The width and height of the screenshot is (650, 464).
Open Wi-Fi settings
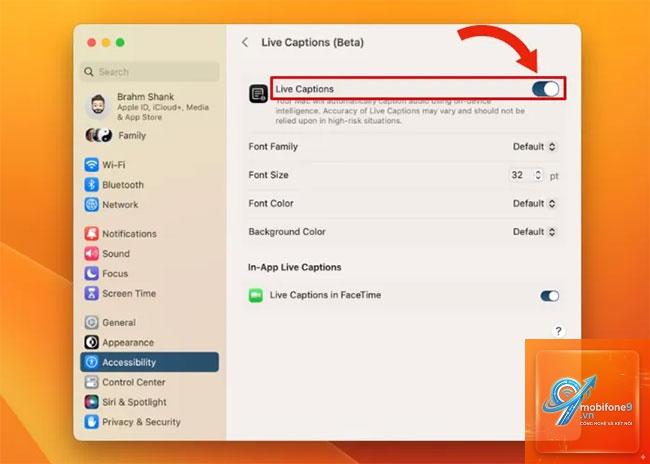[149, 165]
